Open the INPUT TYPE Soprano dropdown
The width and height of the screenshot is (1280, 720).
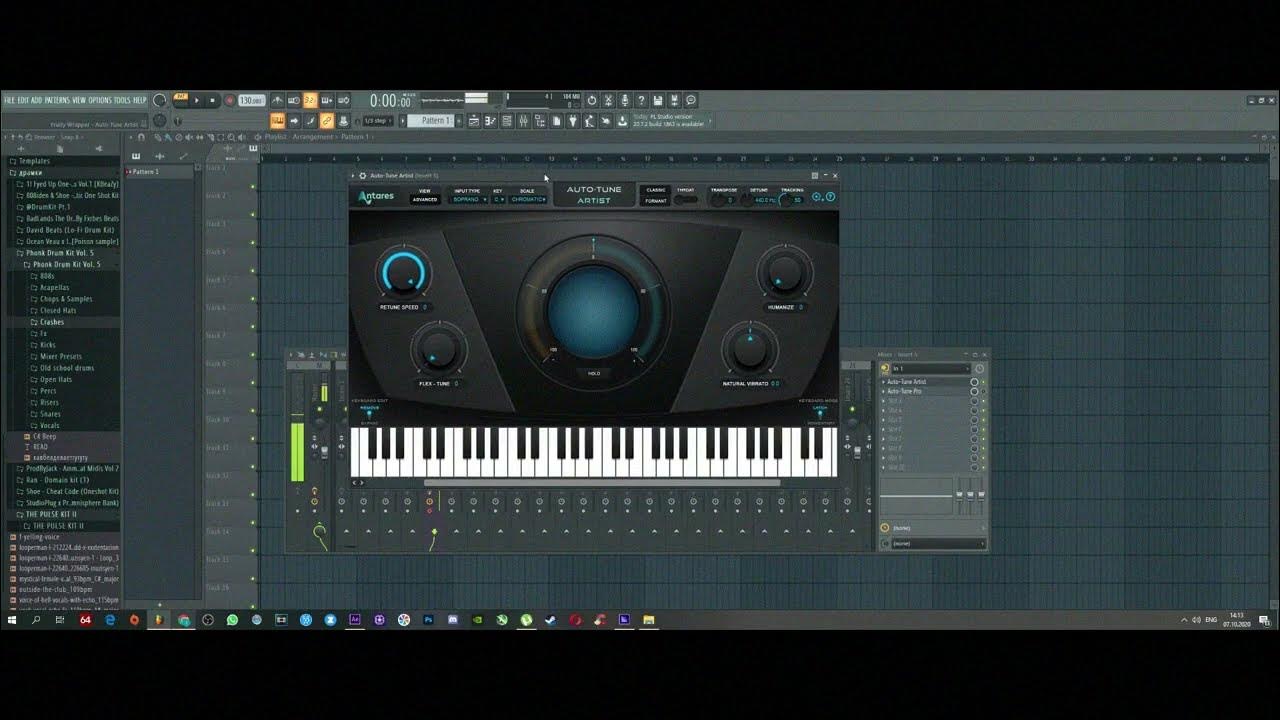(470, 199)
